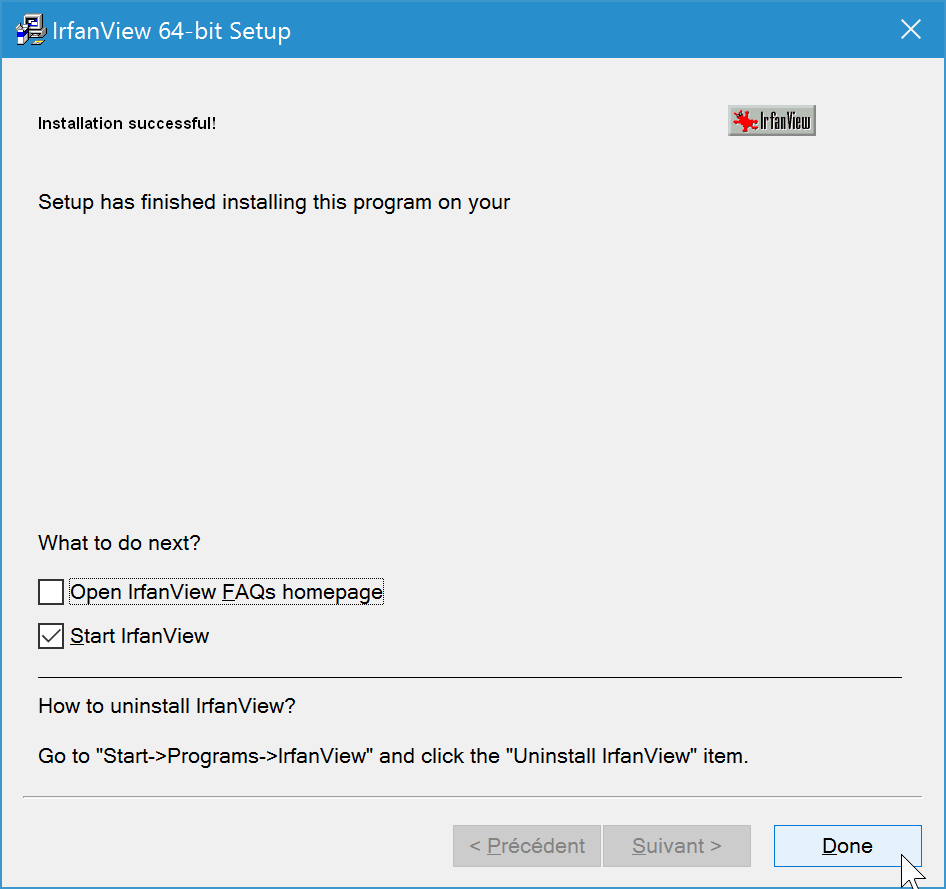The height and width of the screenshot is (889, 946).
Task: Click the disabled Précédent button
Action: (527, 846)
